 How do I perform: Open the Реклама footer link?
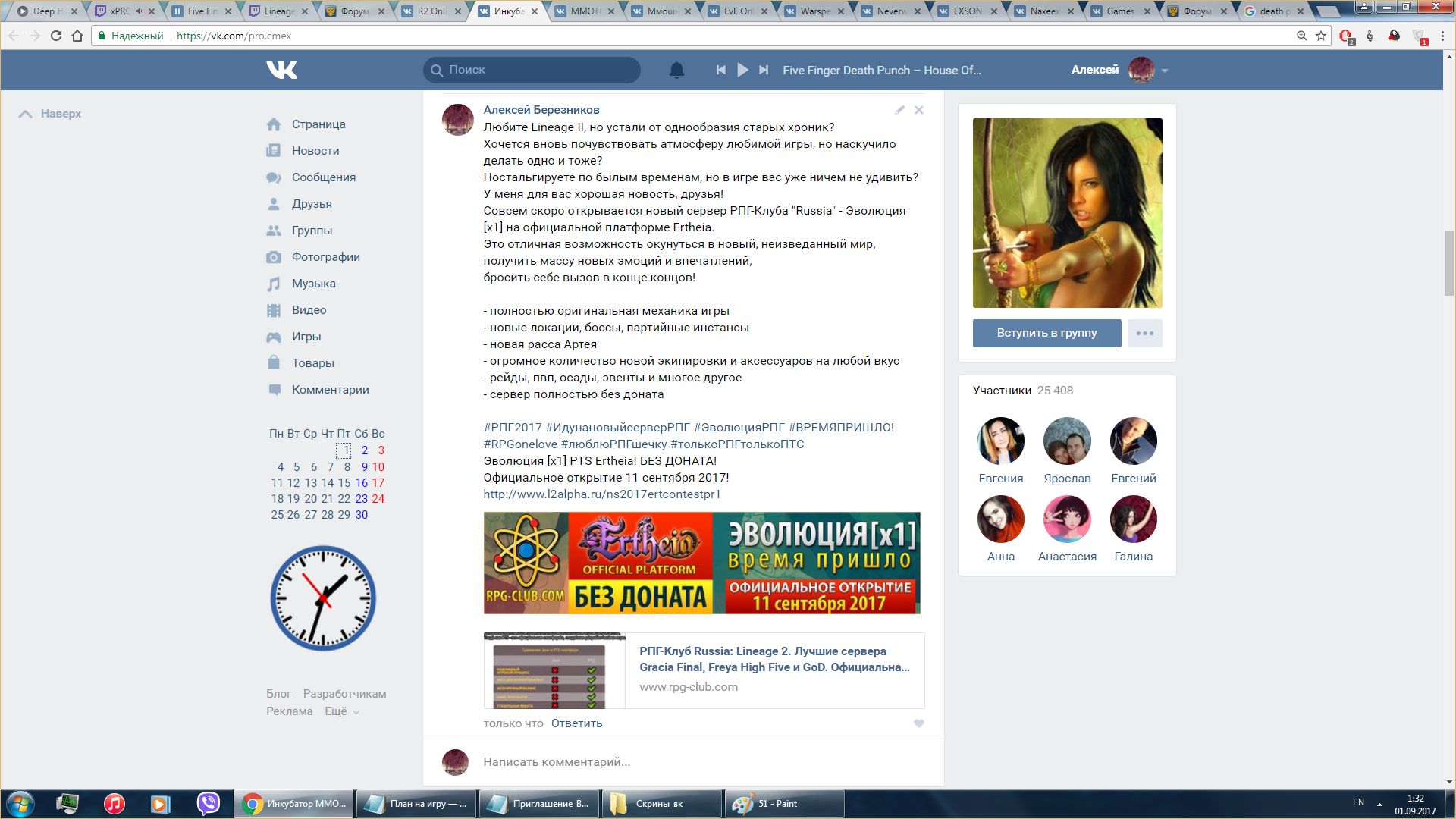click(x=290, y=711)
